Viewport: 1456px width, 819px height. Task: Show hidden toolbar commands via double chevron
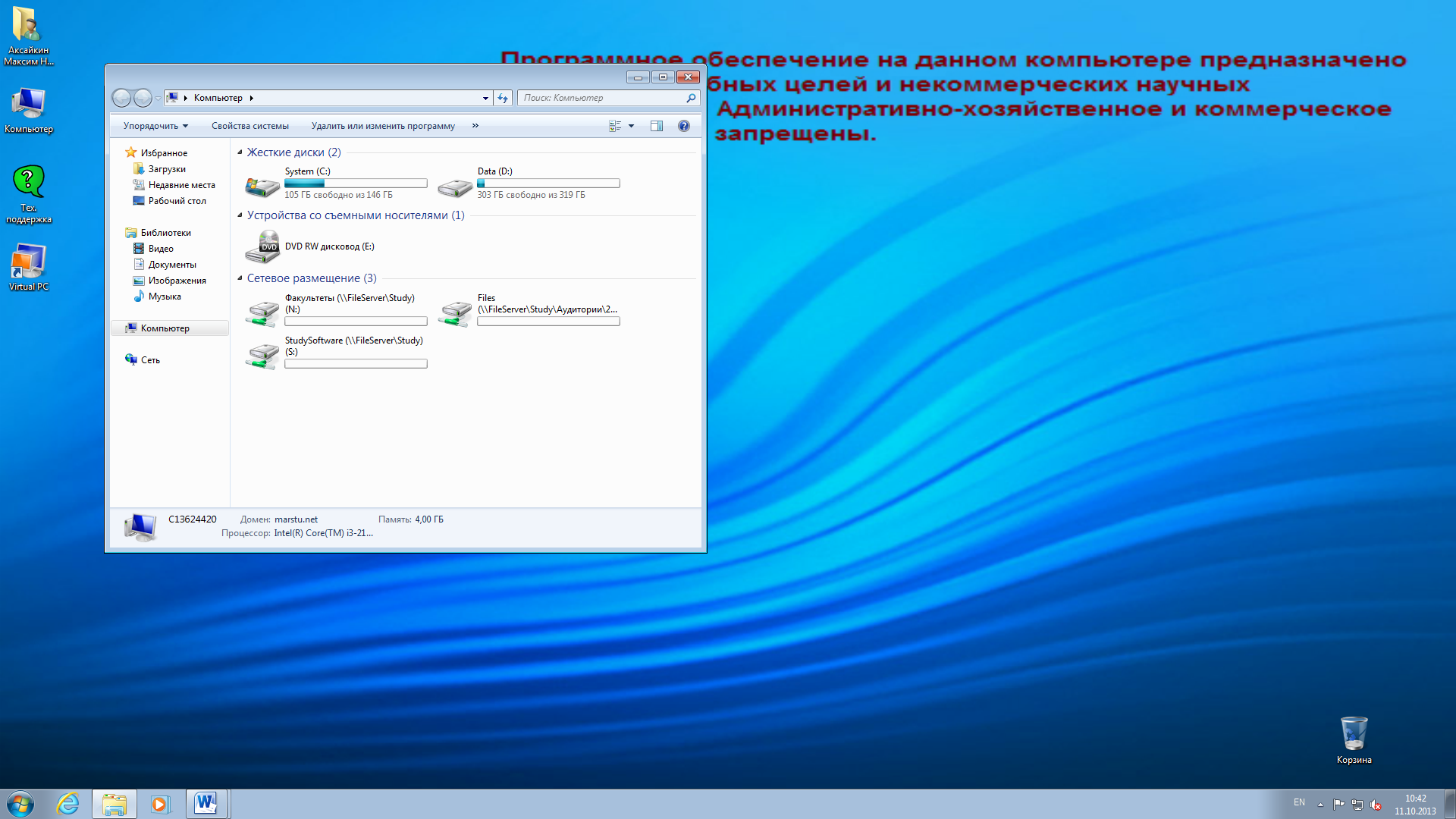pos(475,126)
